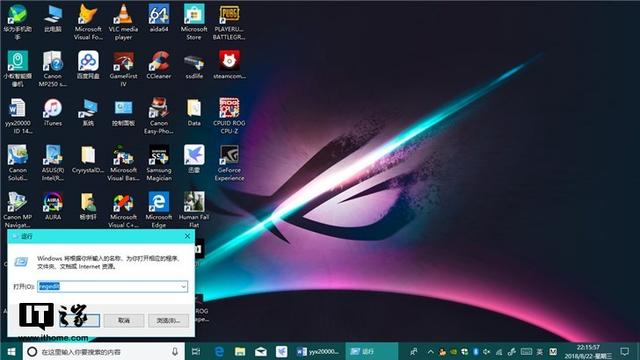
Task: Select the Huawei phone assistant desktop icon
Action: click(18, 22)
